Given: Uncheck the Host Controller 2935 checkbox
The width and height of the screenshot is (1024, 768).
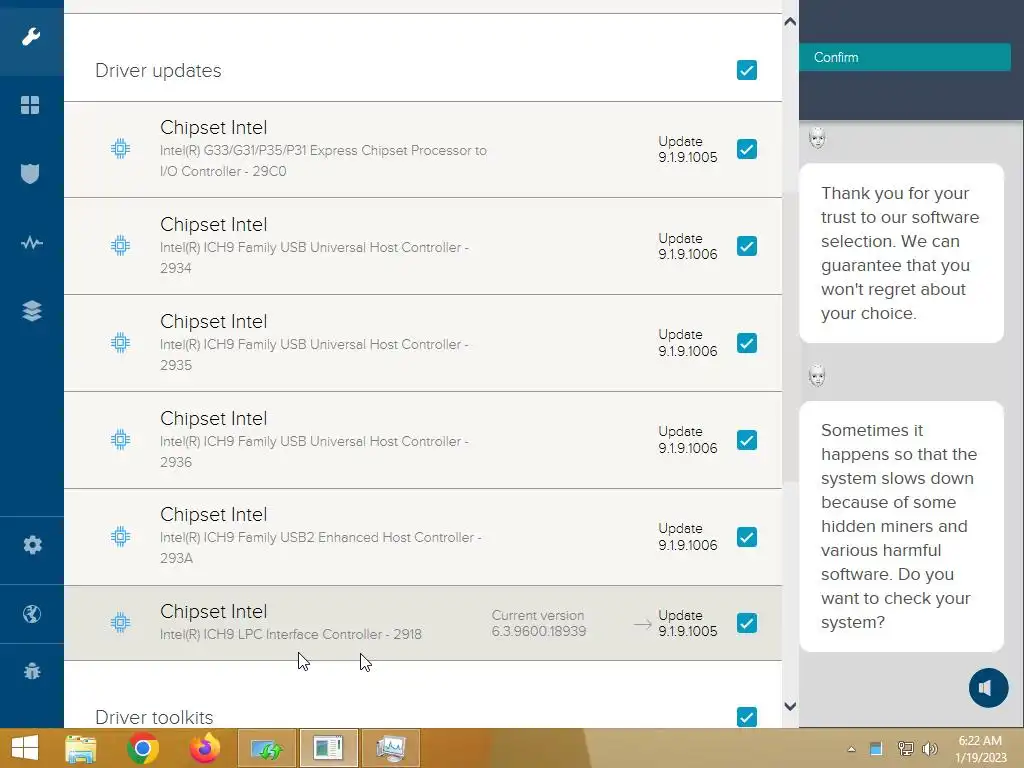Looking at the screenshot, I should [x=746, y=343].
